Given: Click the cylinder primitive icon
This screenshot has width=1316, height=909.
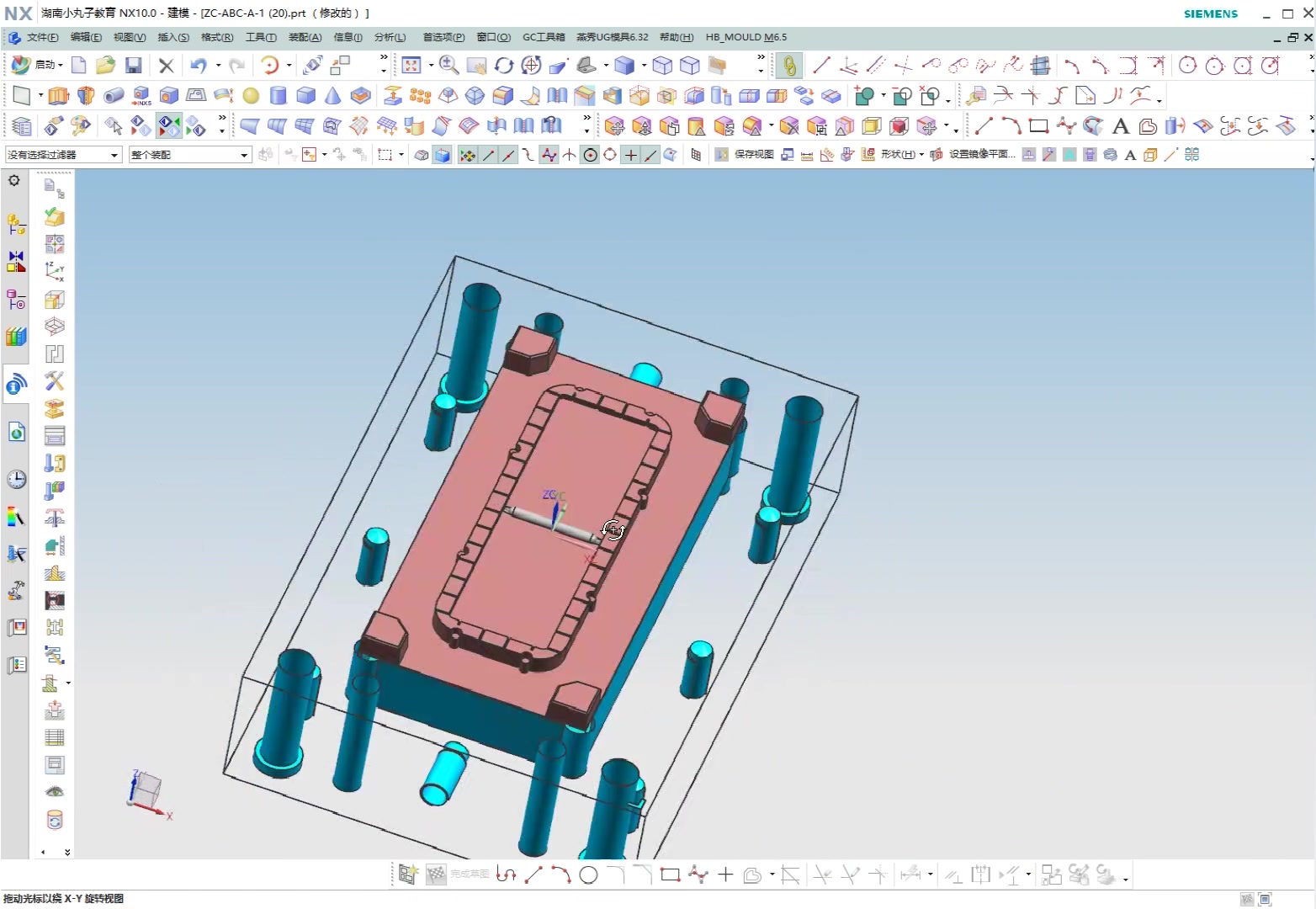Looking at the screenshot, I should [x=279, y=96].
